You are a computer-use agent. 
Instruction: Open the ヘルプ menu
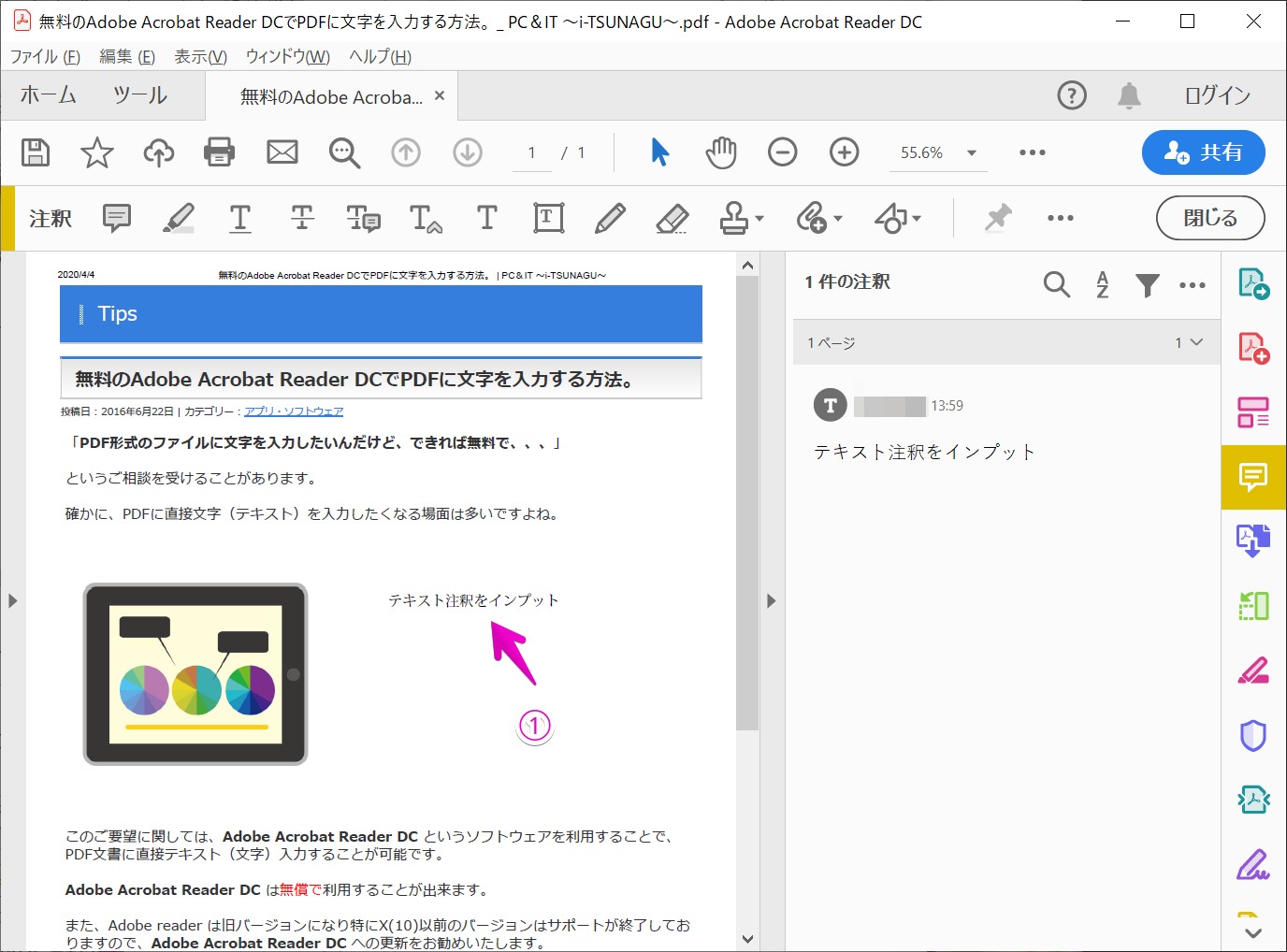point(380,56)
